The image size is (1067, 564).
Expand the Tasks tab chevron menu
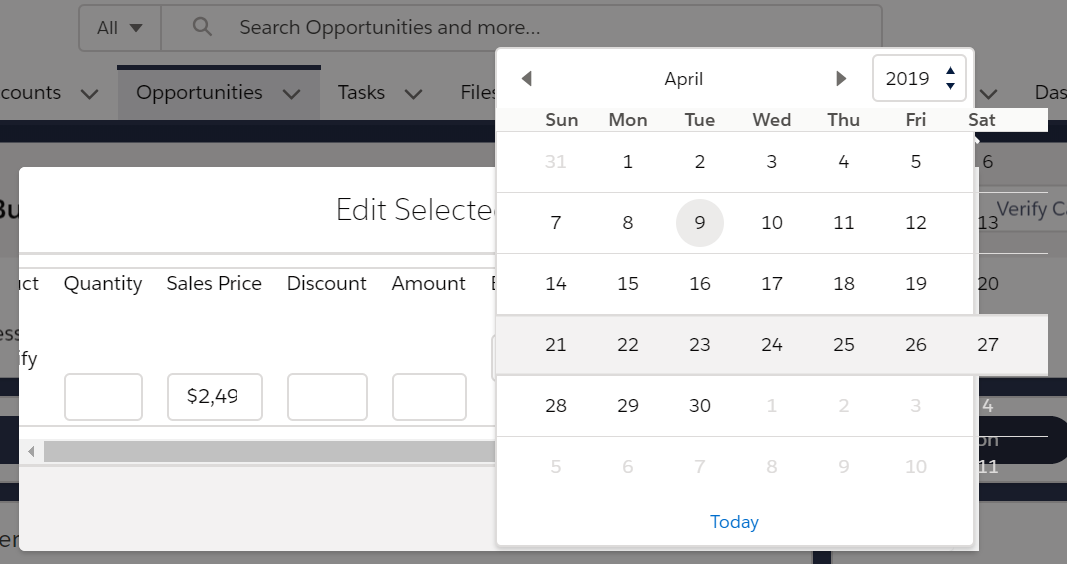pyautogui.click(x=413, y=94)
